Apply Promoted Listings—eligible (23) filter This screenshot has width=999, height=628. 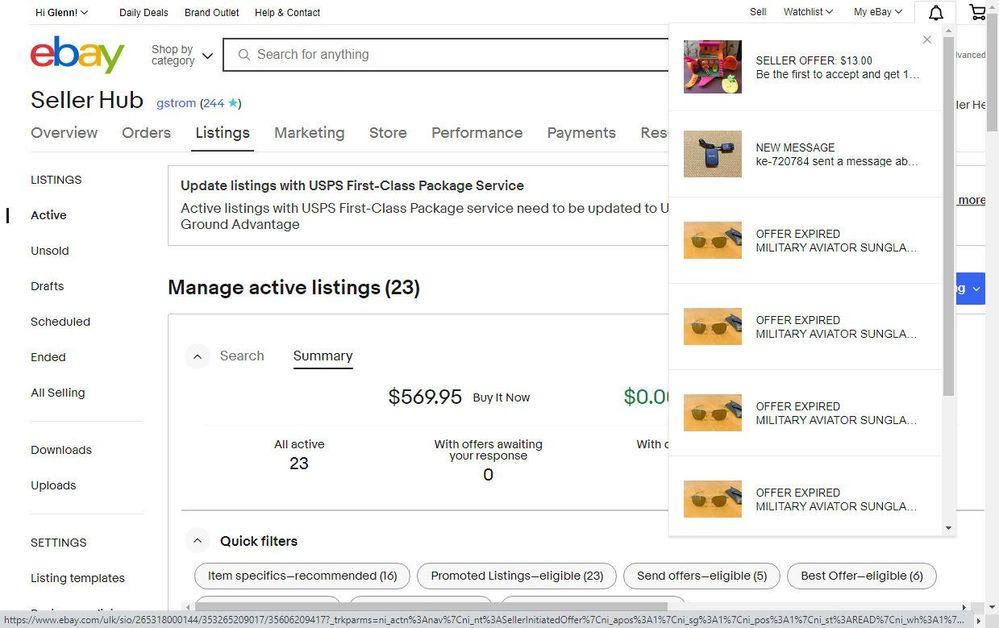tap(517, 576)
